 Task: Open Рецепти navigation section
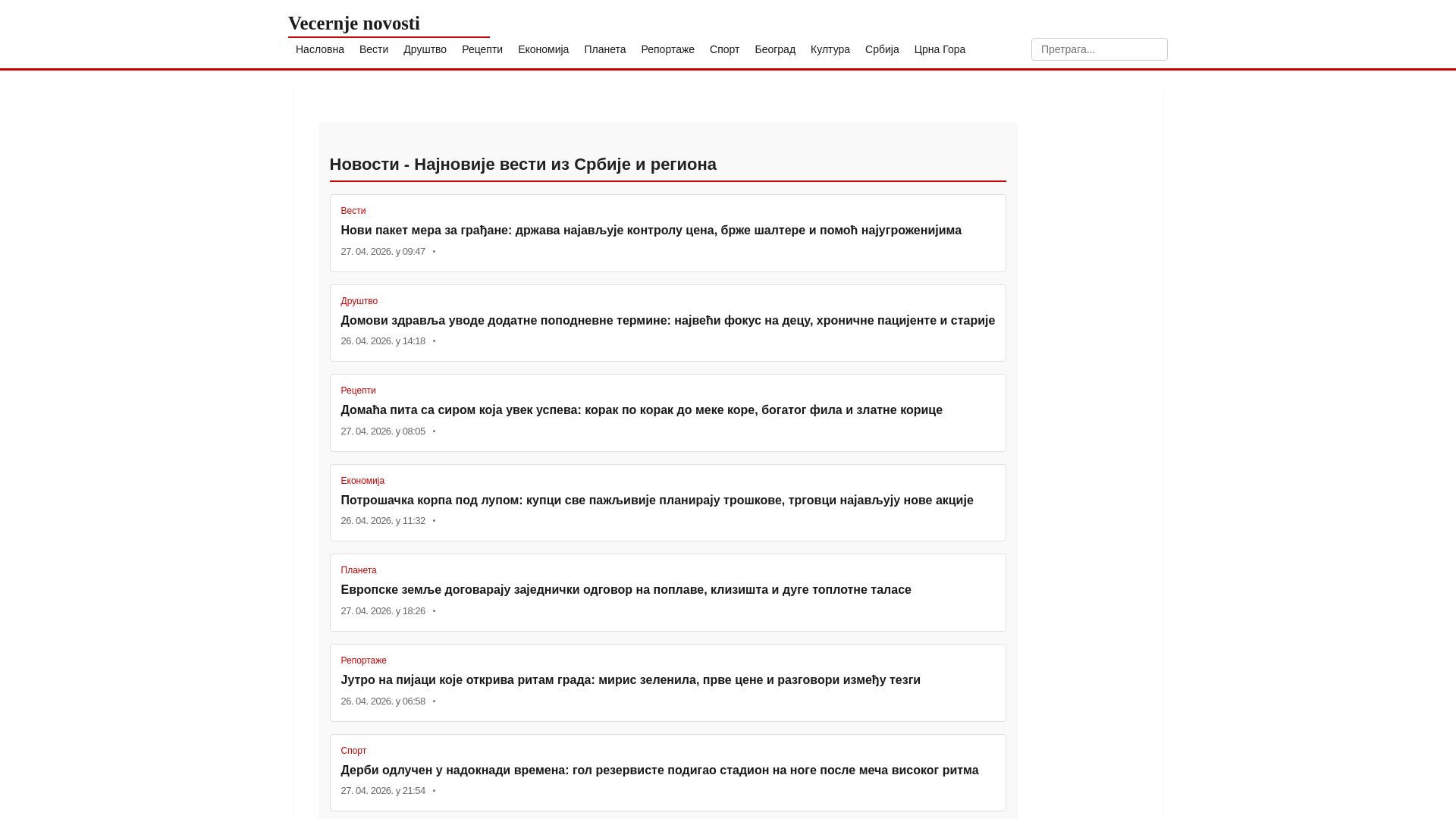click(482, 49)
